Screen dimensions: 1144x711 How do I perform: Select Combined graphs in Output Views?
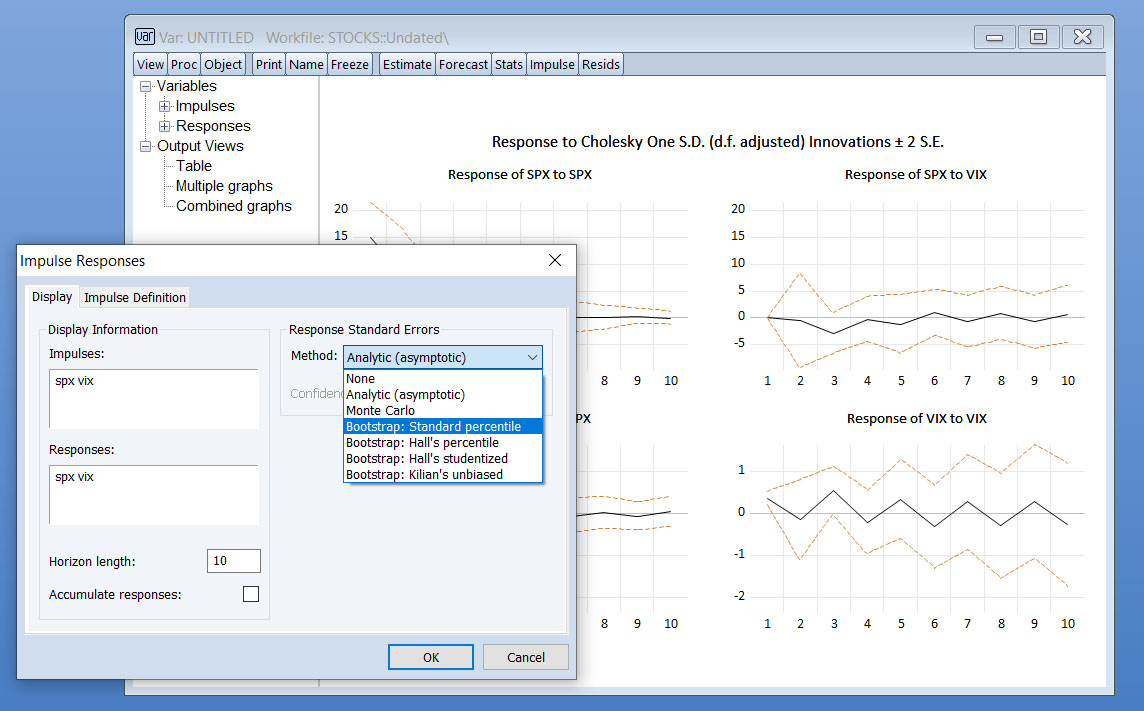(233, 206)
